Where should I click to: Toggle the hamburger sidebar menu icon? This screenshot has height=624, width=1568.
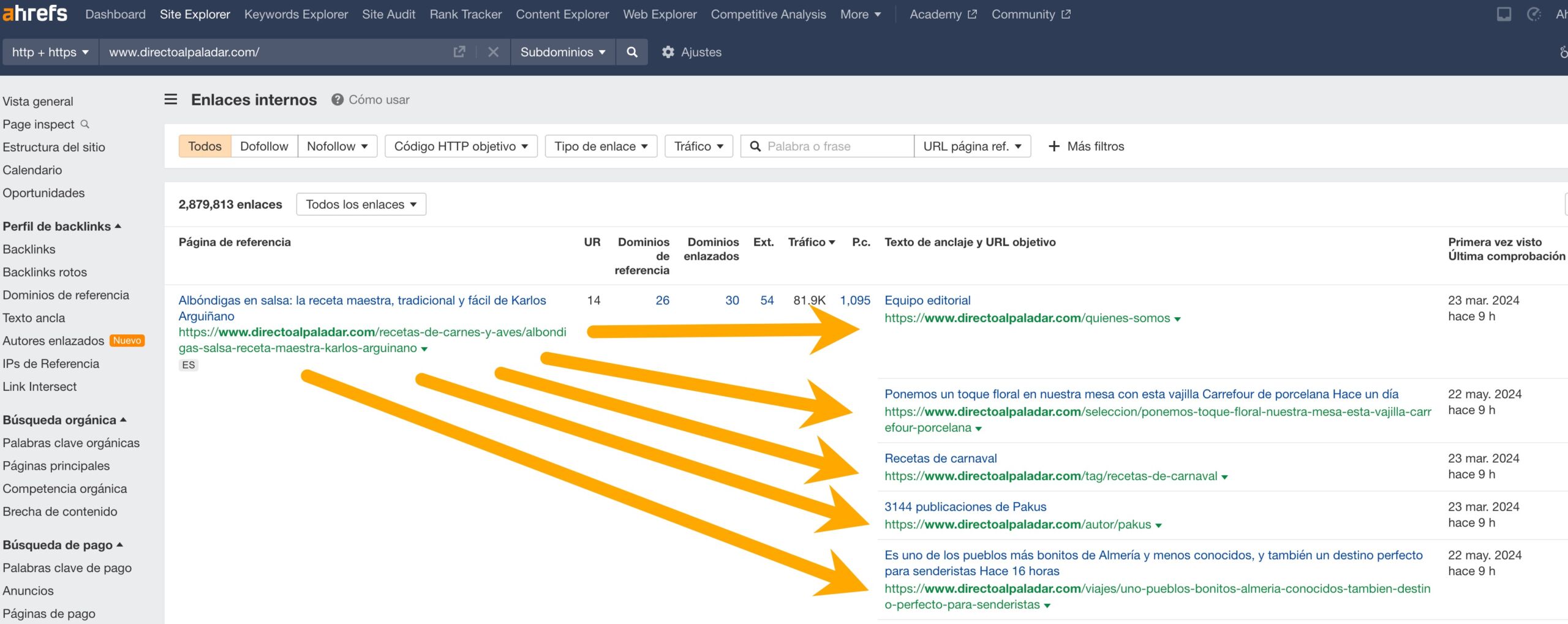[171, 99]
